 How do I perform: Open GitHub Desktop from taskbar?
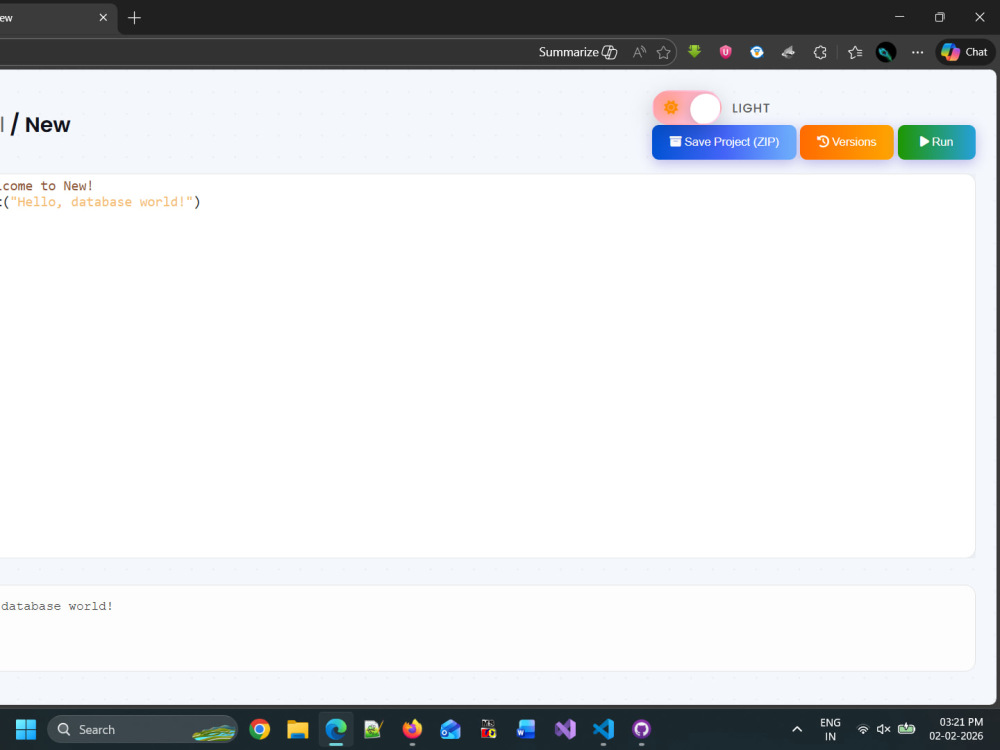point(641,729)
